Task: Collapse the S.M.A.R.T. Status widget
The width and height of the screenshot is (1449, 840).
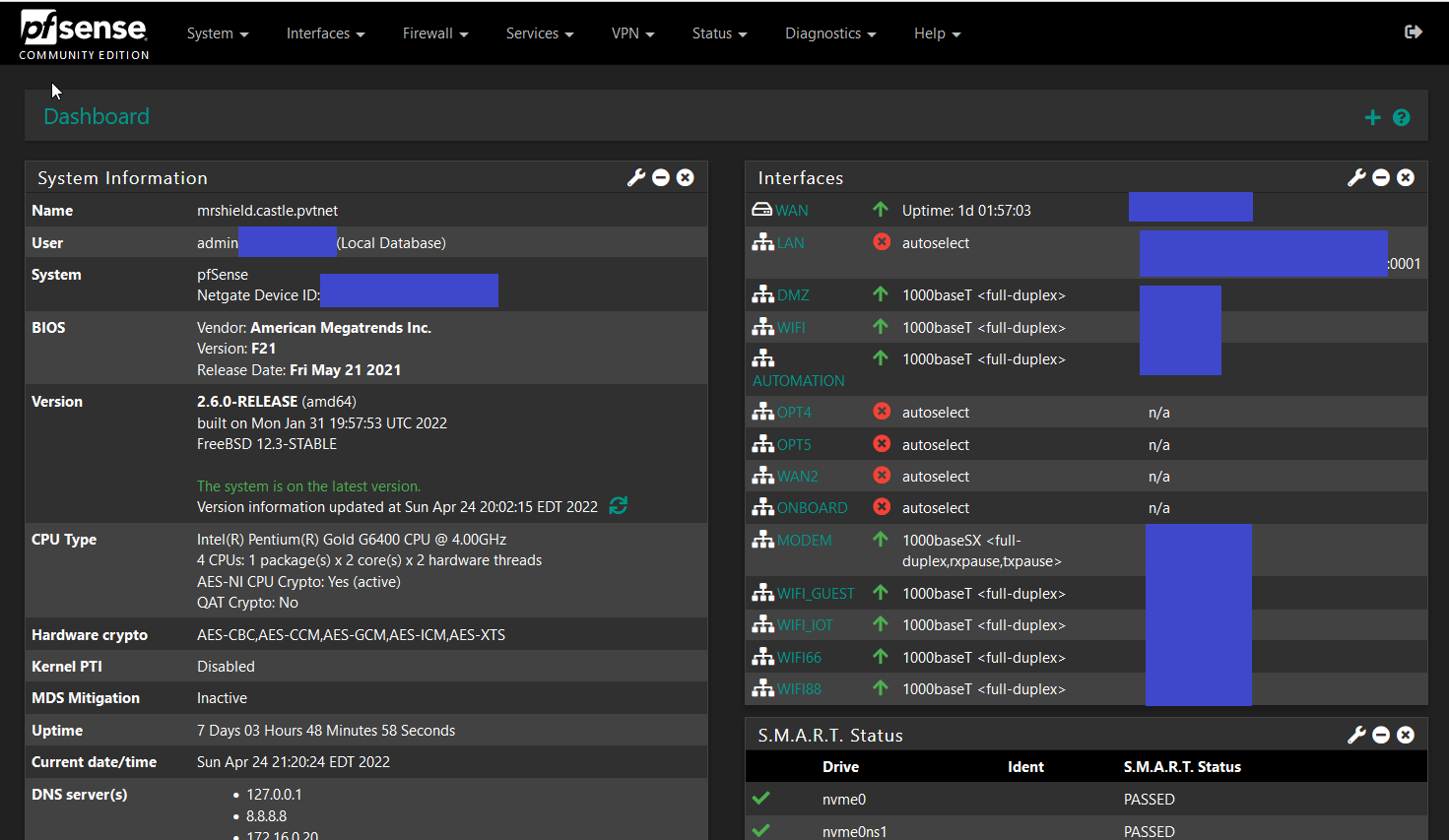Action: point(1381,735)
